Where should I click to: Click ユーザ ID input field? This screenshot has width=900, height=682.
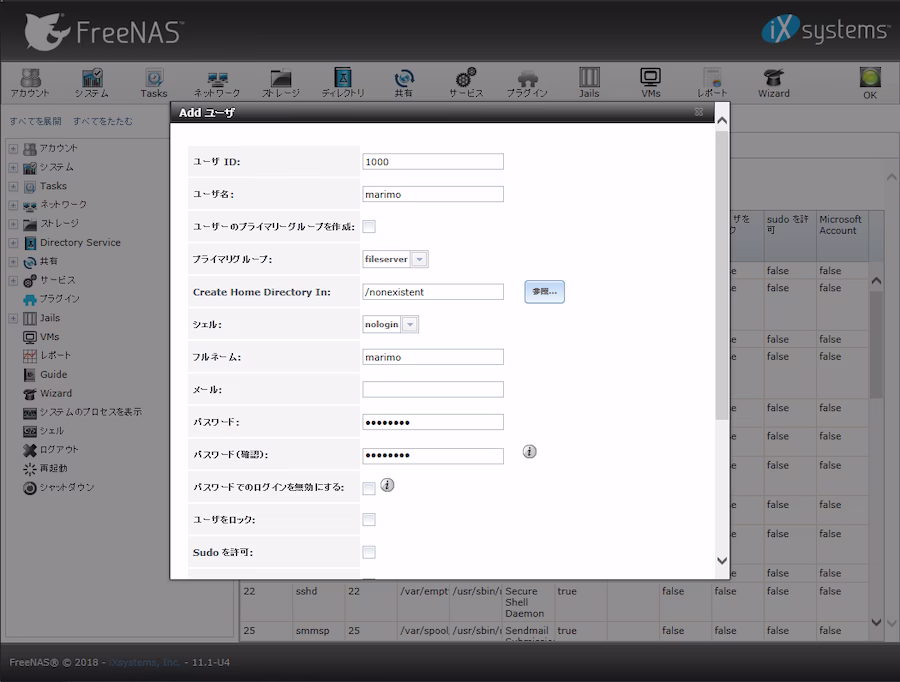pyautogui.click(x=433, y=161)
